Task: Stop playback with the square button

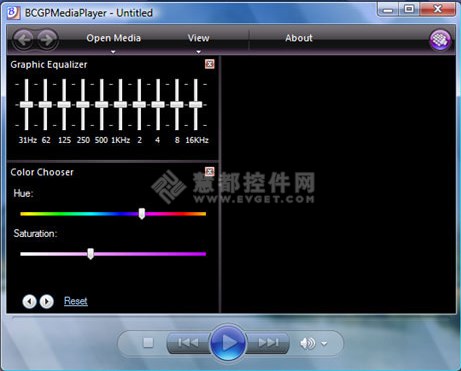Action: (148, 342)
